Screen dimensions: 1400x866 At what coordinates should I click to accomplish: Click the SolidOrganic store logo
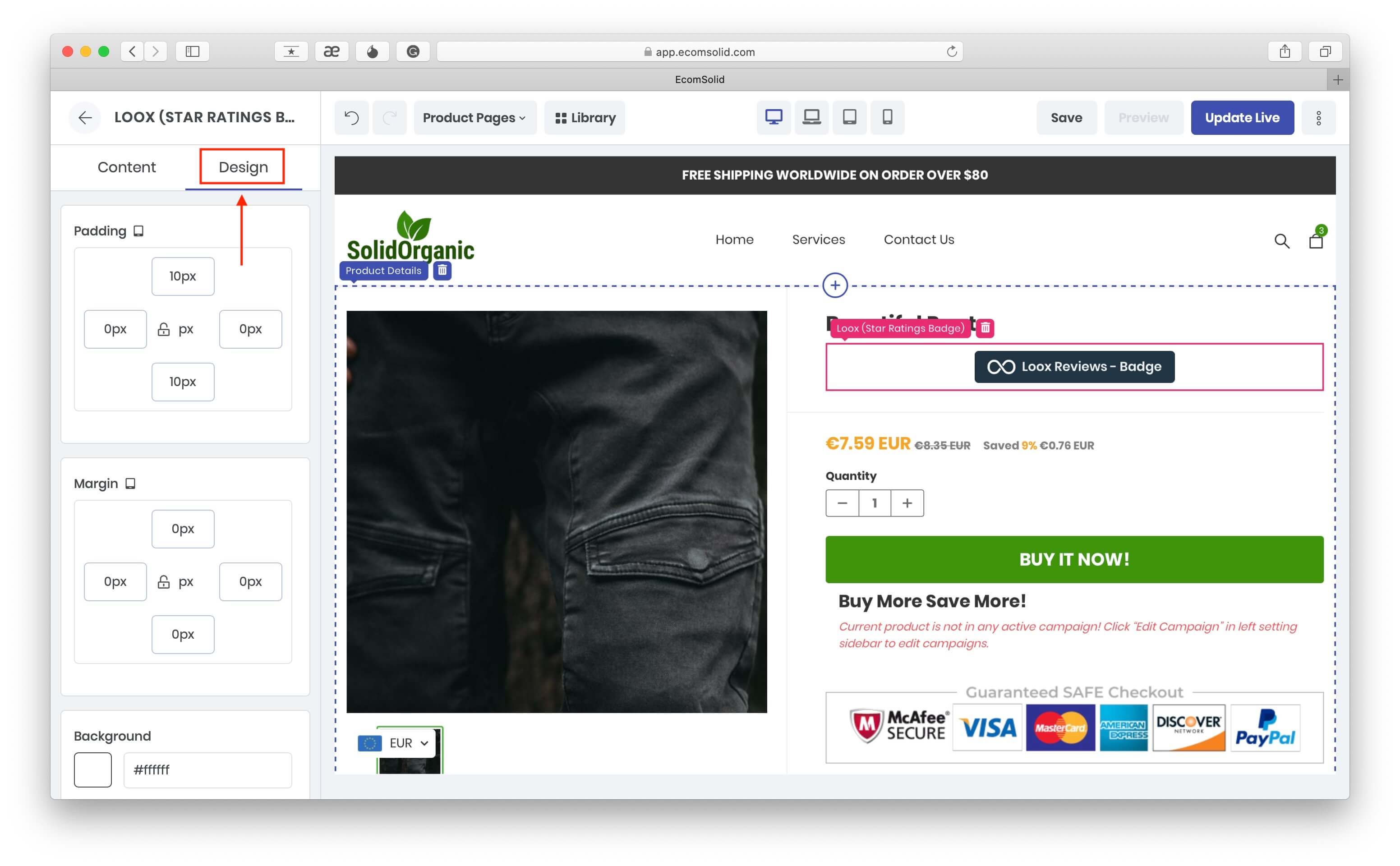[x=410, y=235]
